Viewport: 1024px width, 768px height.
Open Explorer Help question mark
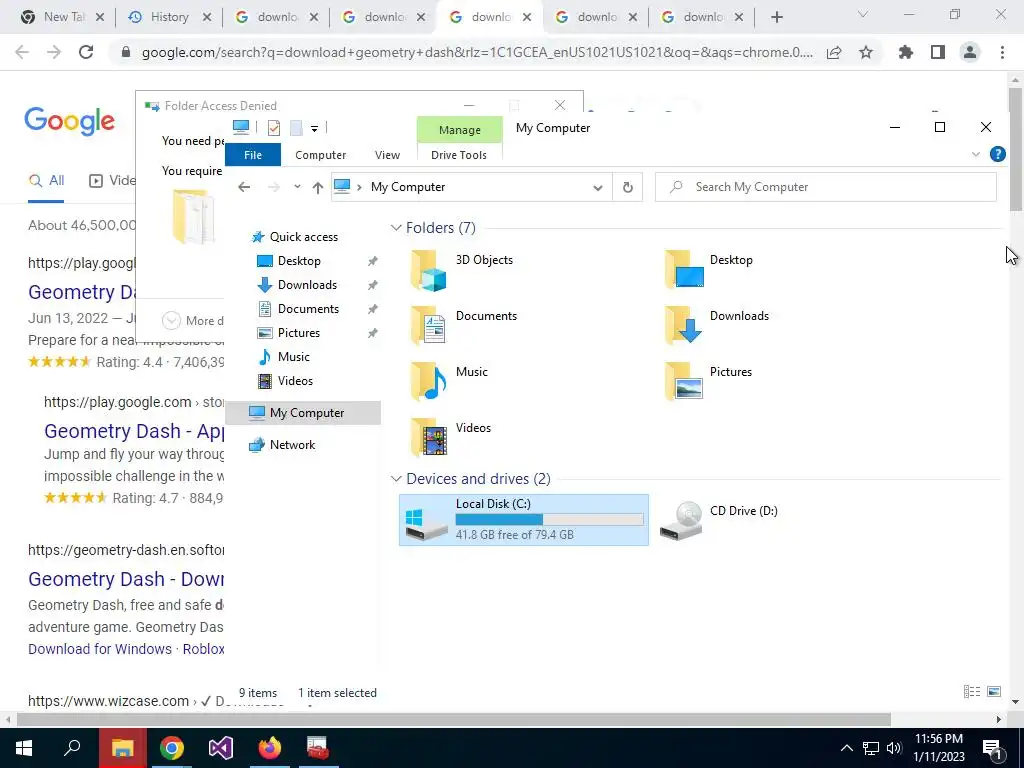pos(997,154)
